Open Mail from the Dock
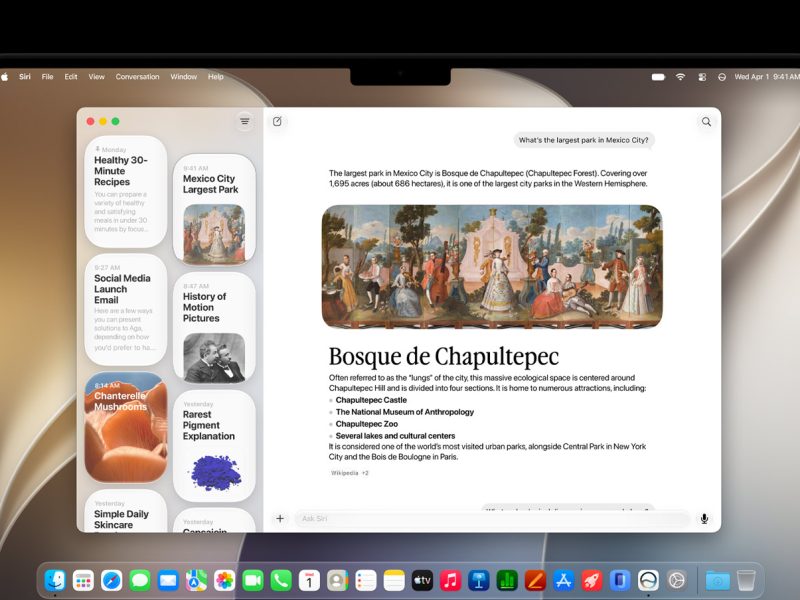This screenshot has height=600, width=800. point(168,580)
